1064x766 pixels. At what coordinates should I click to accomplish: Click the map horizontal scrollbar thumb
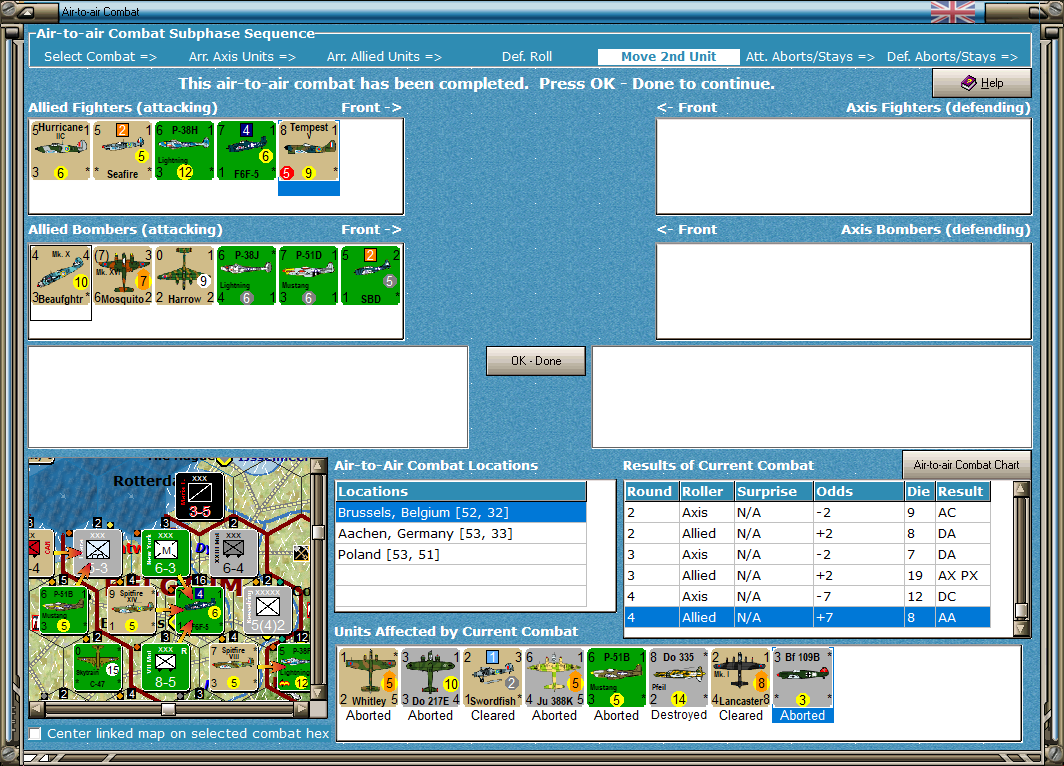point(168,709)
